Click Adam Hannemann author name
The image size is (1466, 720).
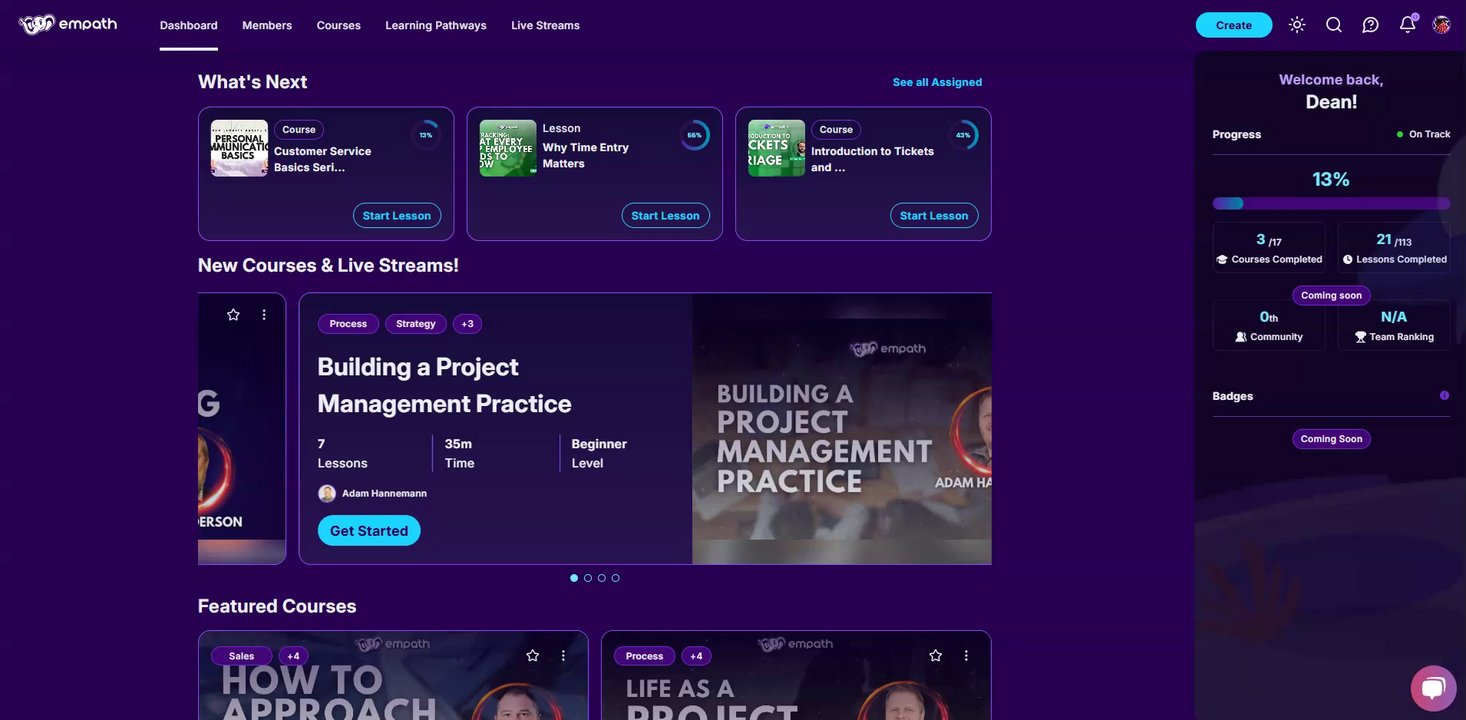(384, 493)
